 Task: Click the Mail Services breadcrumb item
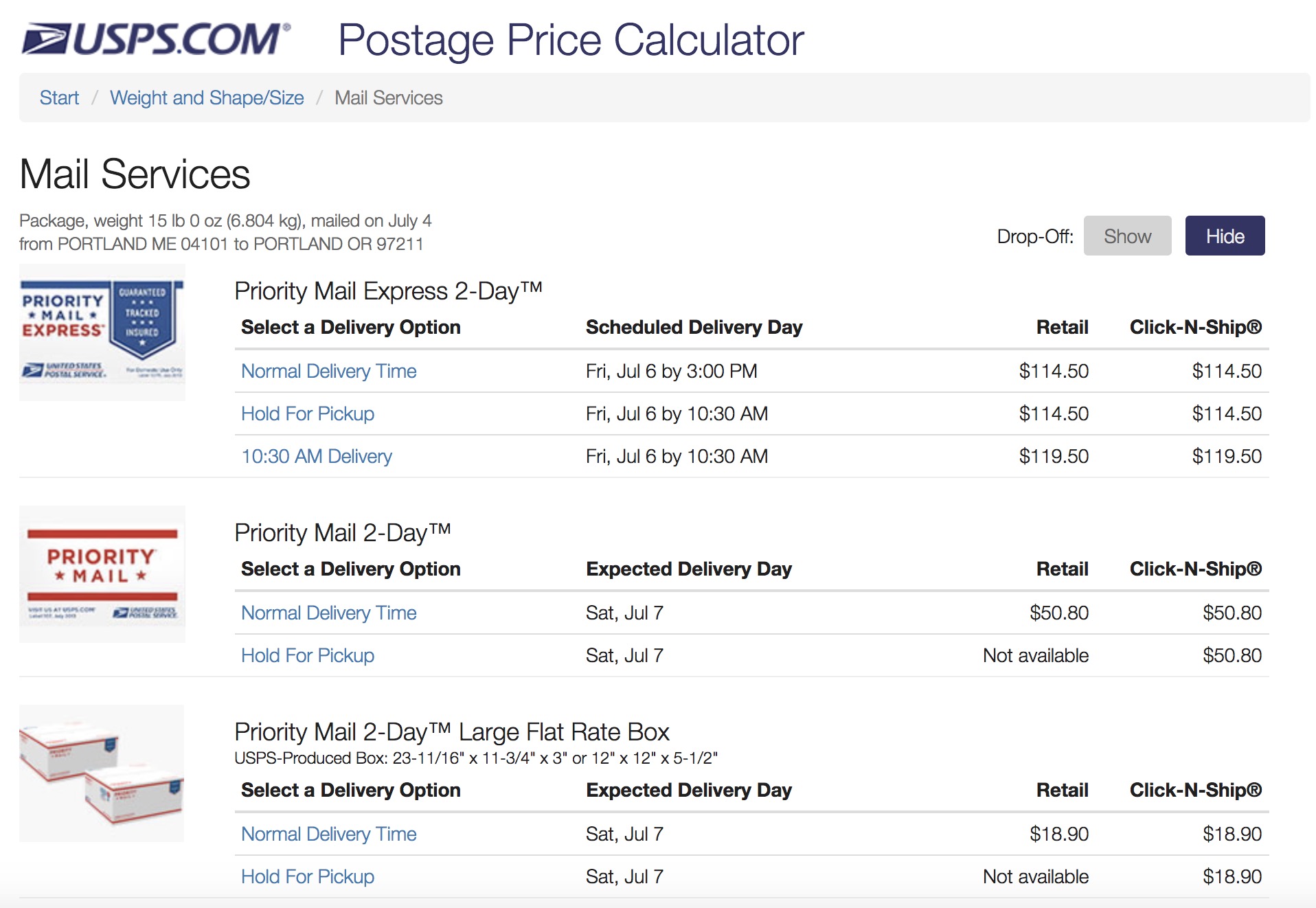pyautogui.click(x=389, y=98)
